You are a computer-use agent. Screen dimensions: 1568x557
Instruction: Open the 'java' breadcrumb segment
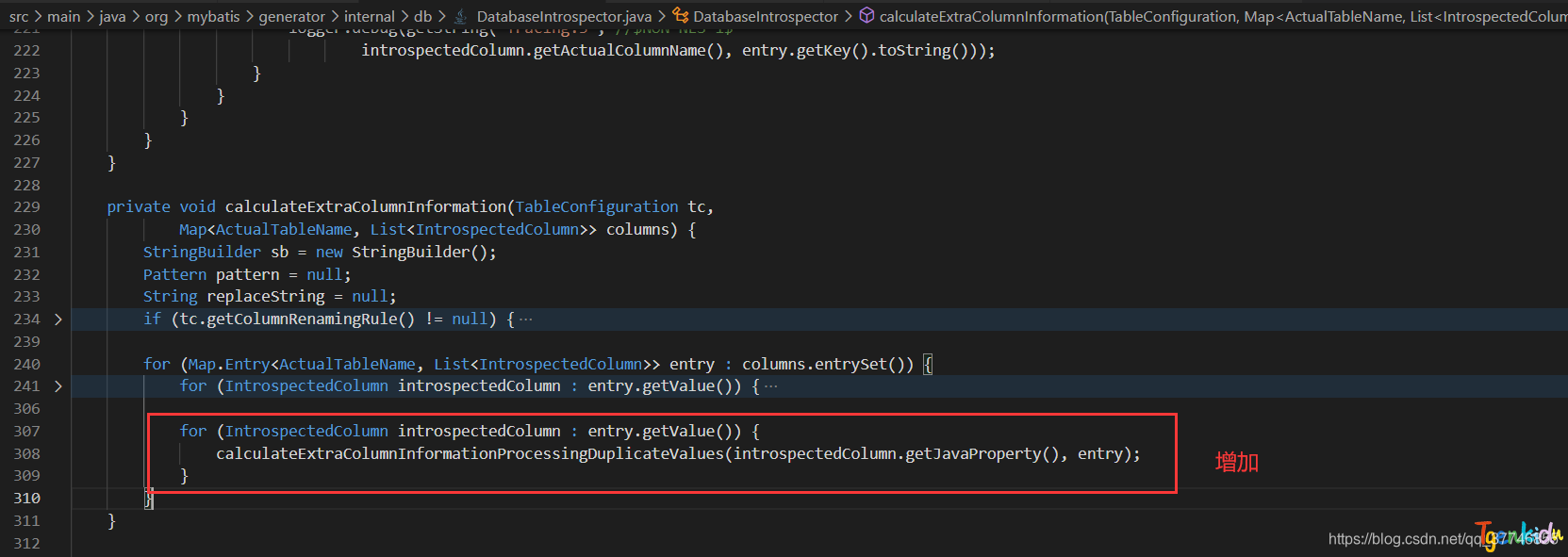coord(112,16)
